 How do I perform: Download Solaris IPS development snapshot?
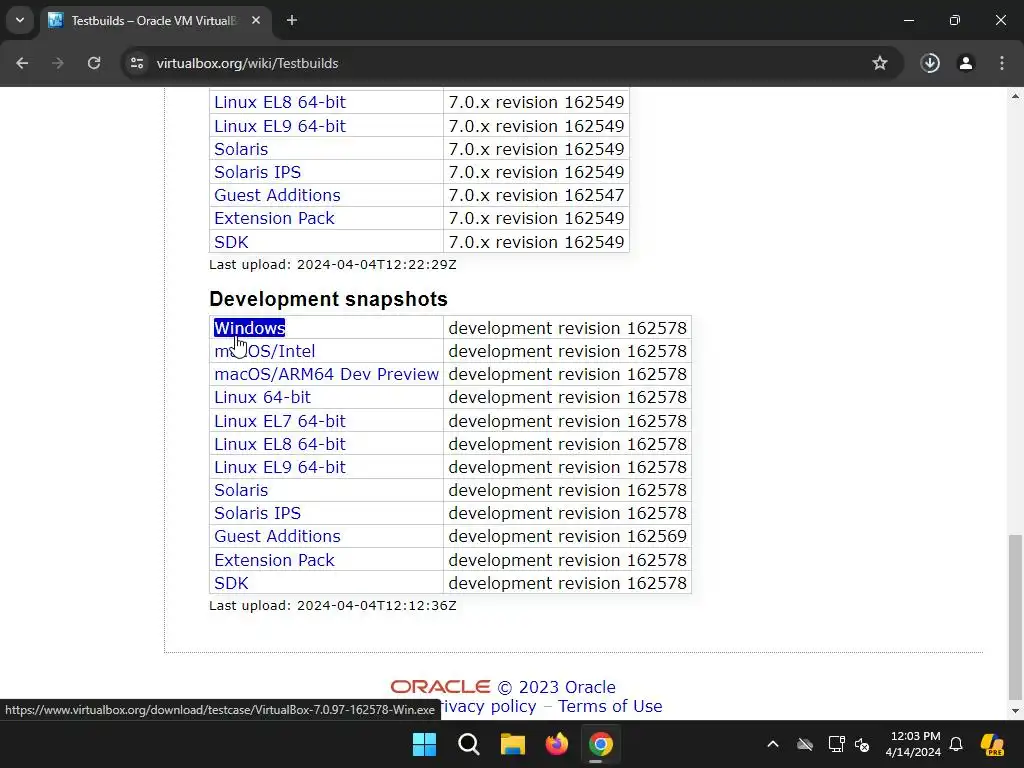coord(257,513)
